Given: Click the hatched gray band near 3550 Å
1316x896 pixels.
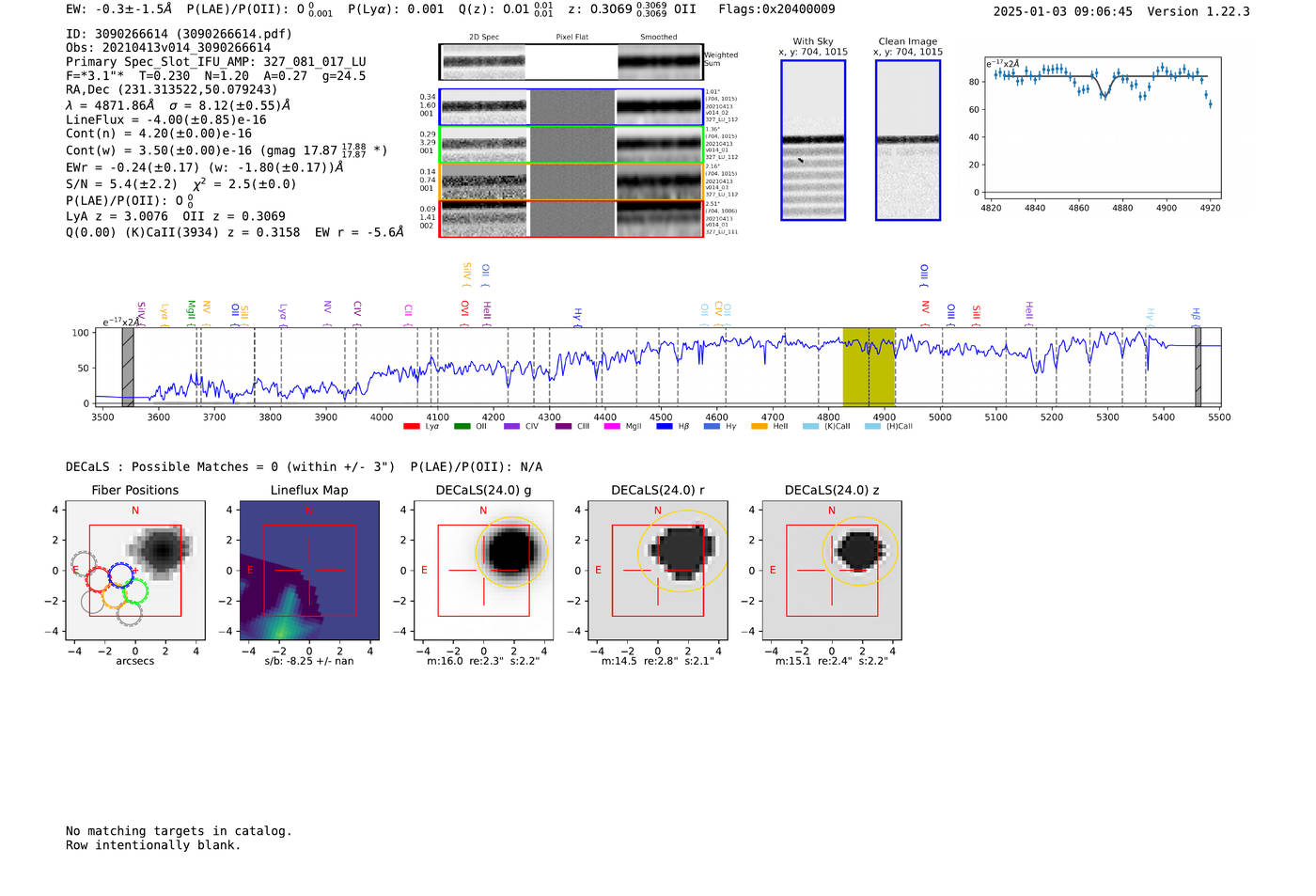Looking at the screenshot, I should point(128,367).
